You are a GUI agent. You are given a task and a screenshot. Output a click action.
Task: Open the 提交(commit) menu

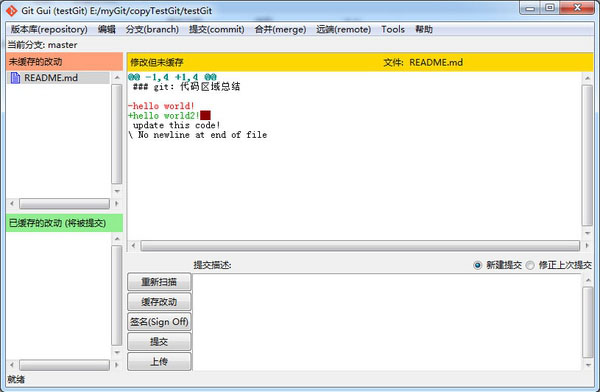[217, 29]
